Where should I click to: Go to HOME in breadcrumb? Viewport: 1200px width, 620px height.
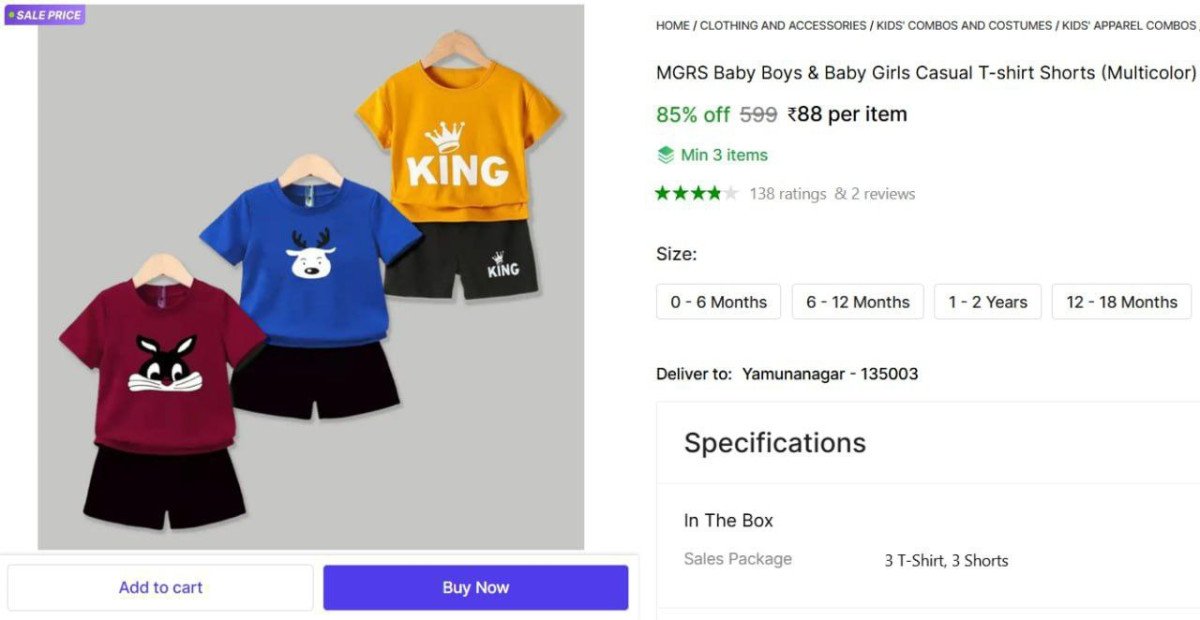673,26
